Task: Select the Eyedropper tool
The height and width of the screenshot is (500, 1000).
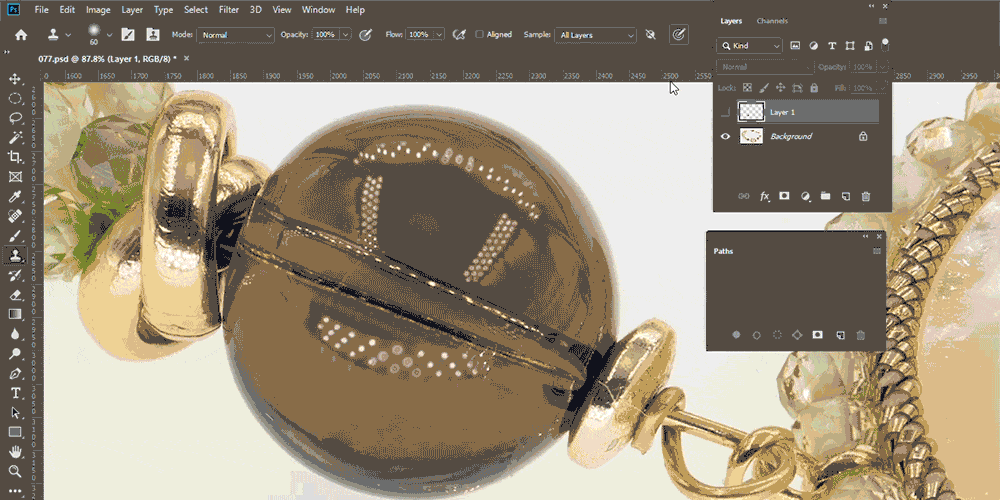Action: click(15, 196)
